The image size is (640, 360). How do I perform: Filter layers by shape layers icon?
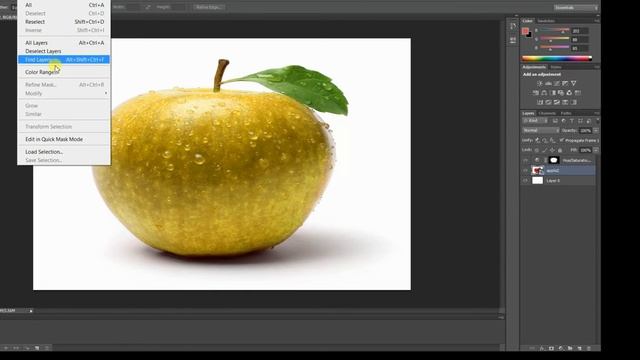(x=580, y=121)
